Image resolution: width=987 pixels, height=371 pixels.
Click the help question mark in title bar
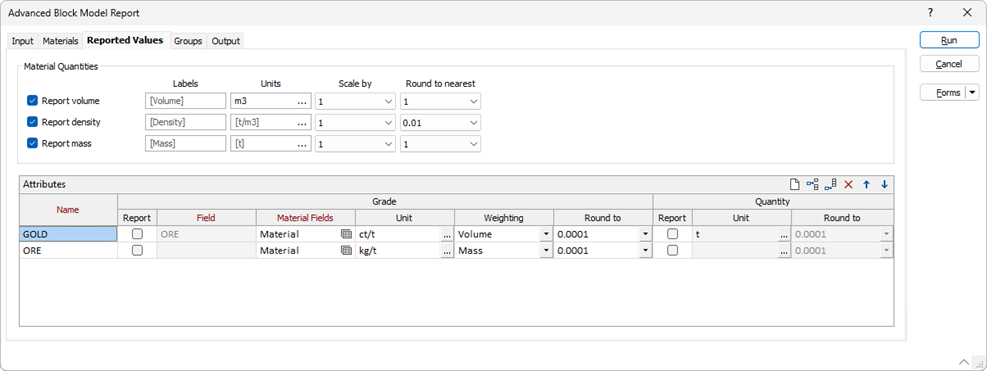[x=930, y=13]
